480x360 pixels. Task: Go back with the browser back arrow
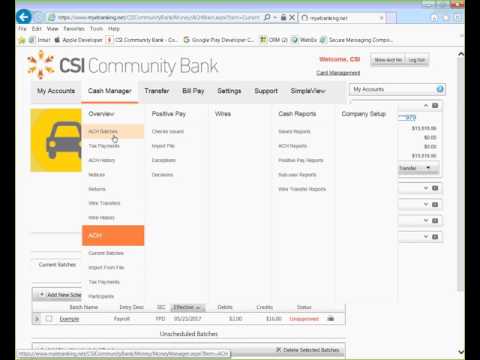click(x=24, y=17)
